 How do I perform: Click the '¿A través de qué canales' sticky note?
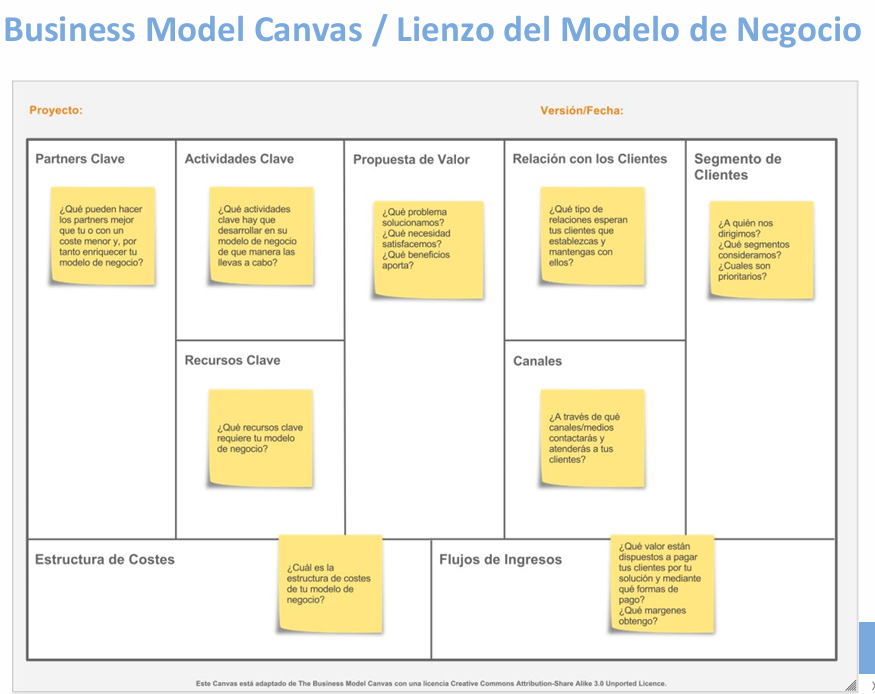593,438
